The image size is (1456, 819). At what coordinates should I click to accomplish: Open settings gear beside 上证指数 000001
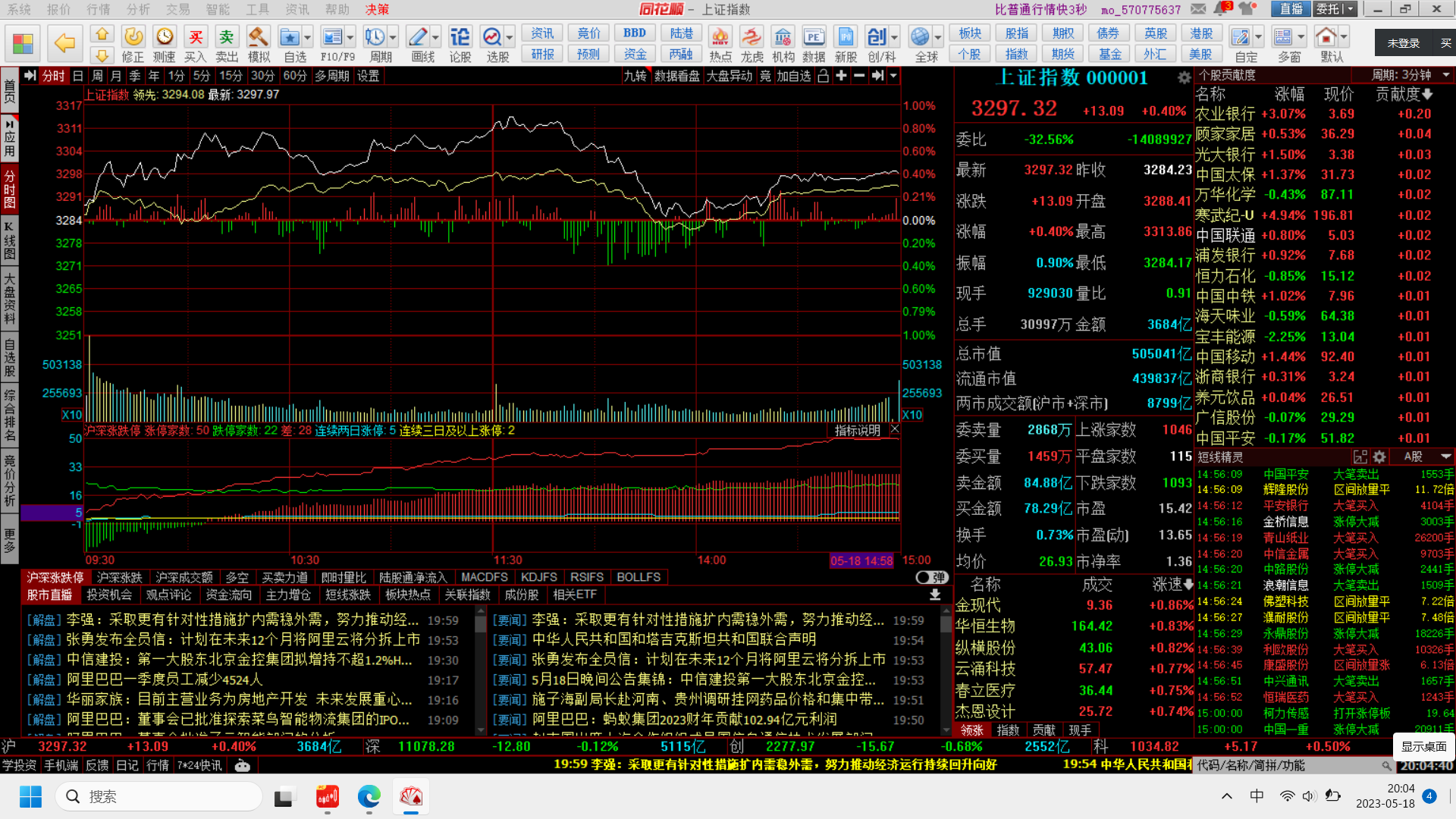coord(1184,78)
